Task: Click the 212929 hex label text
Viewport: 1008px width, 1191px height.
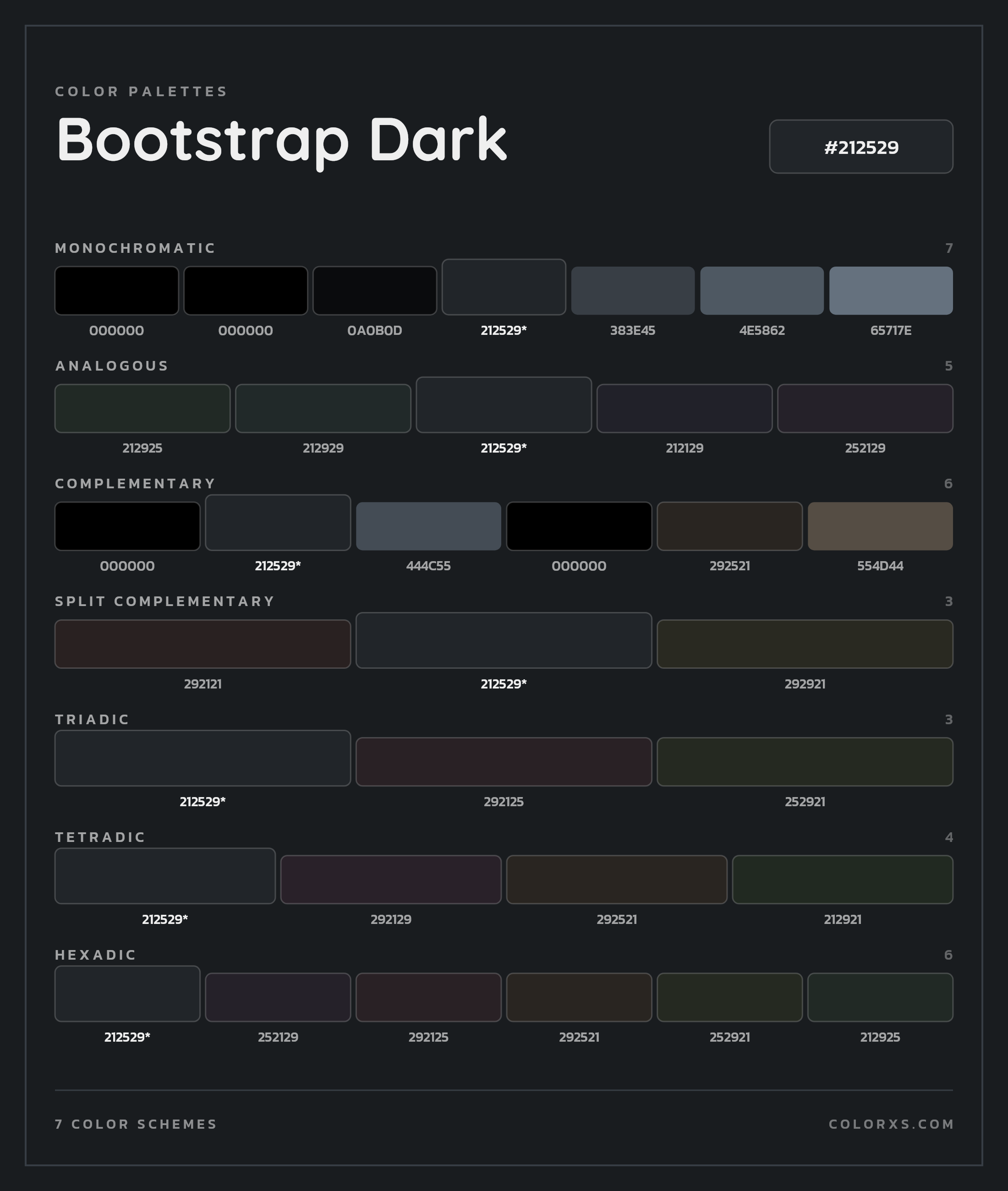Action: (323, 448)
